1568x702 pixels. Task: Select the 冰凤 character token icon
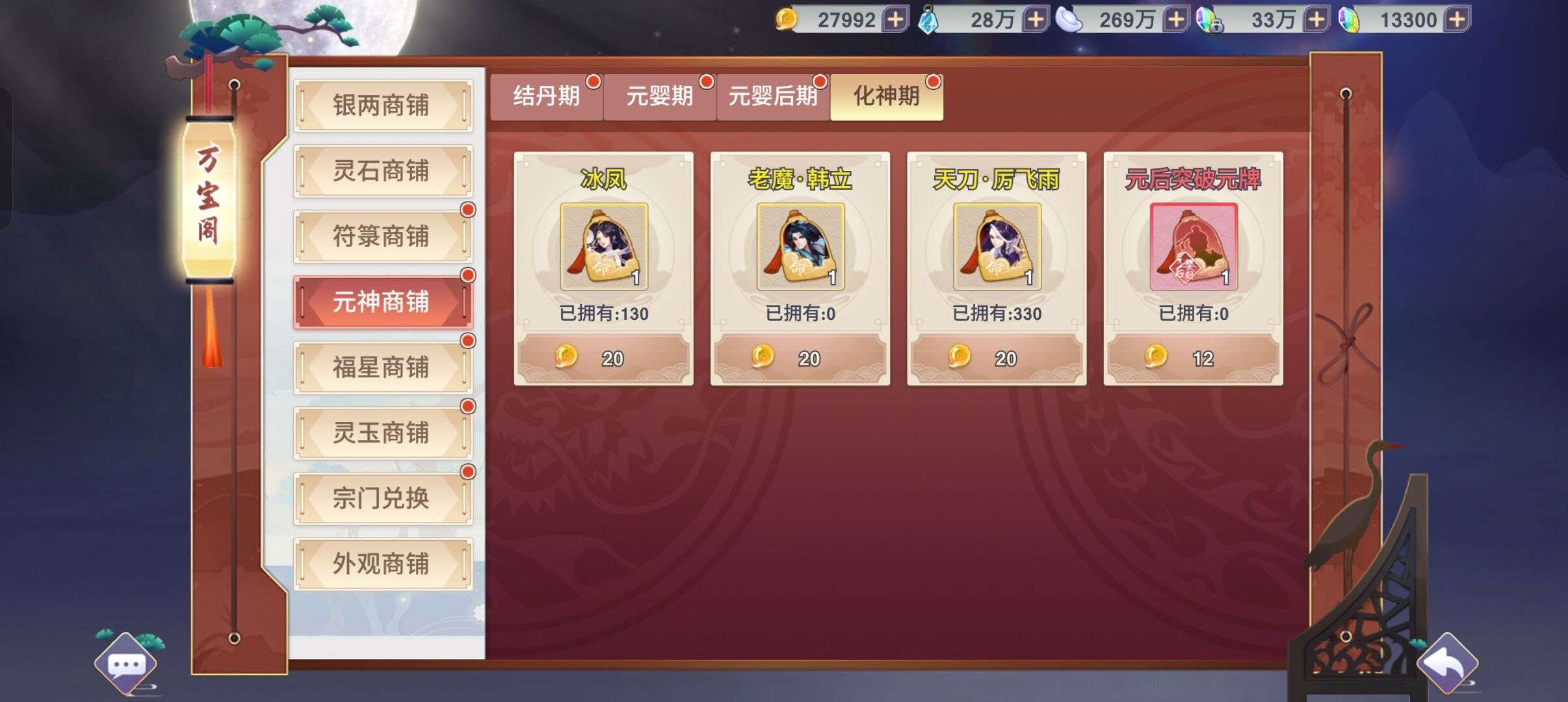[604, 246]
